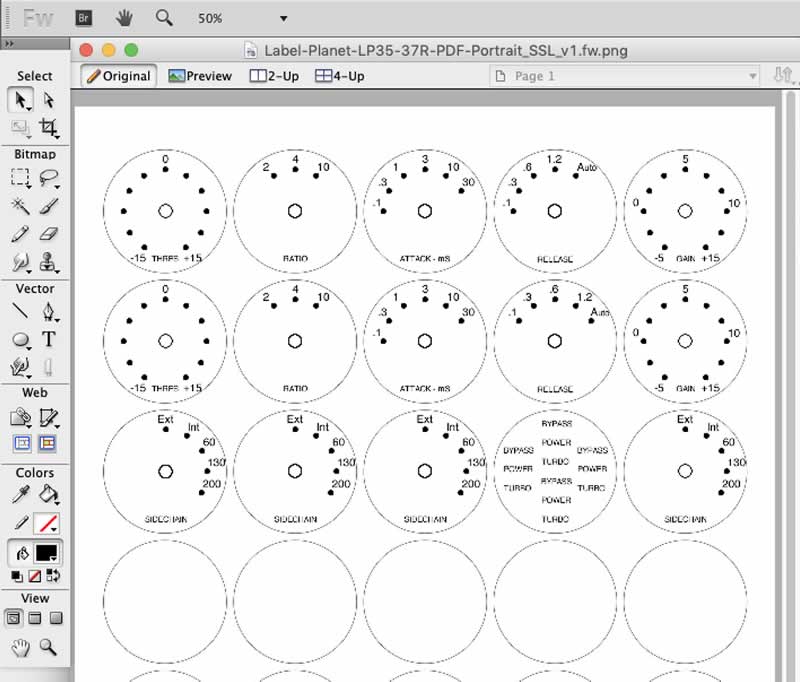Toggle Hide Slices and Hotspots
This screenshot has width=800, height=682.
20,443
